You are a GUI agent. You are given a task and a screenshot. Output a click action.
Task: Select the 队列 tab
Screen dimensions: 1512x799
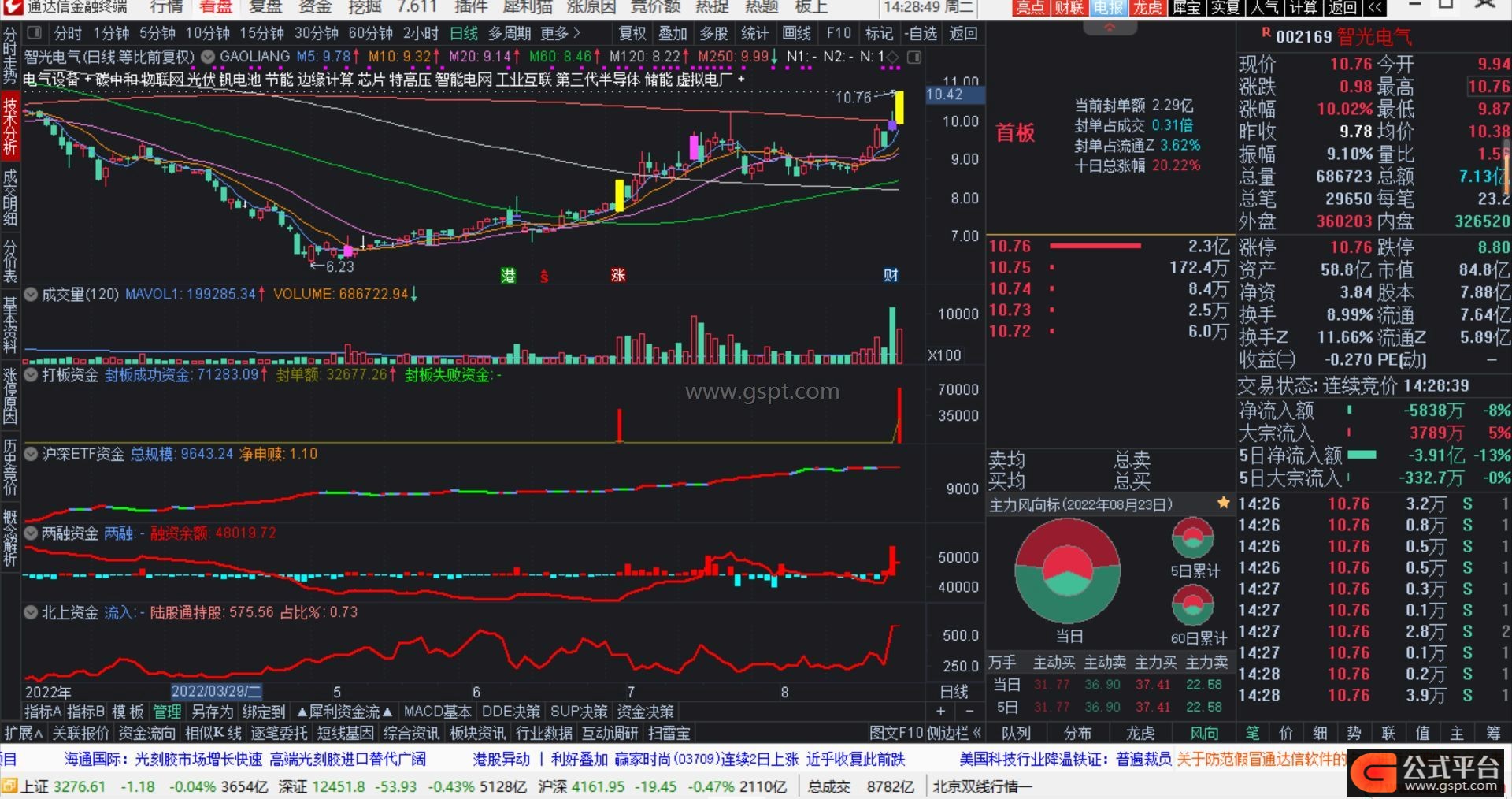pyautogui.click(x=1017, y=733)
